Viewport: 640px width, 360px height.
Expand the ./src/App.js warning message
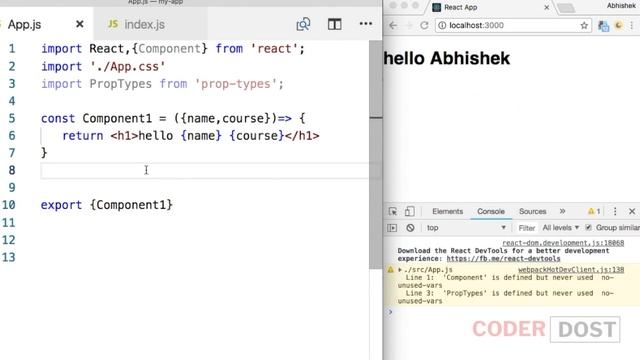[x=400, y=270]
